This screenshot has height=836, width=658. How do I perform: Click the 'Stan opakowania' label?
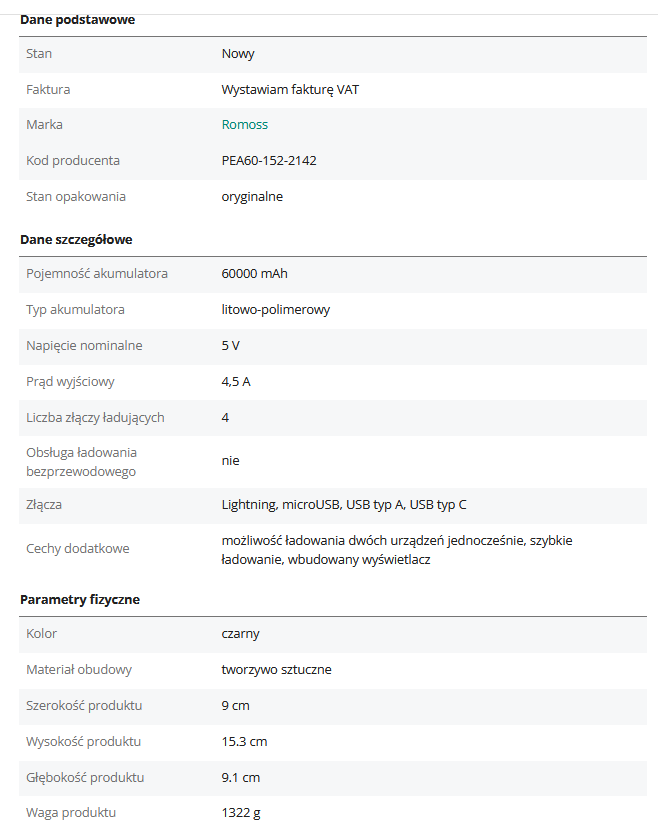pyautogui.click(x=76, y=197)
